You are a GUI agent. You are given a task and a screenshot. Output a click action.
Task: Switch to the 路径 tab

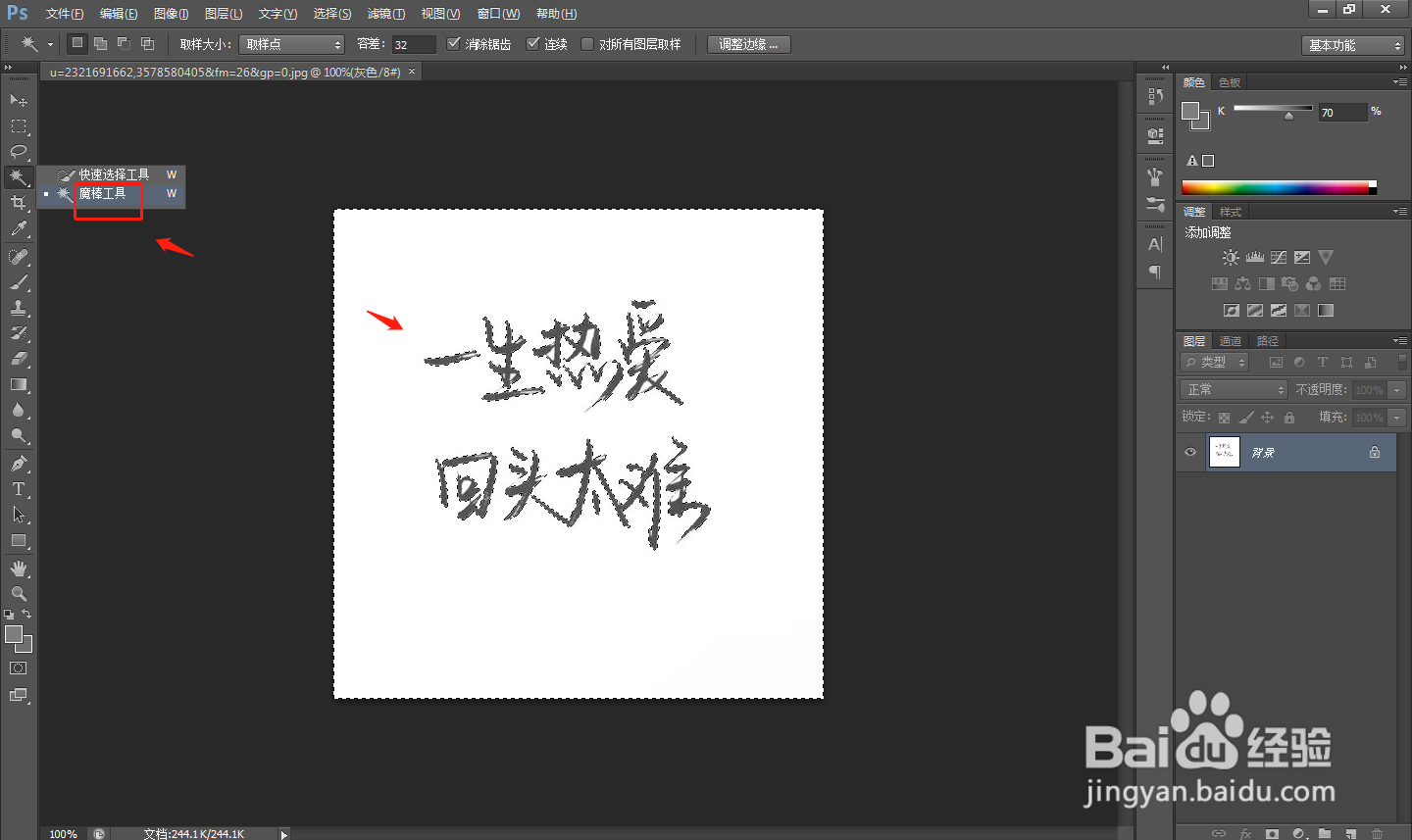(1268, 341)
